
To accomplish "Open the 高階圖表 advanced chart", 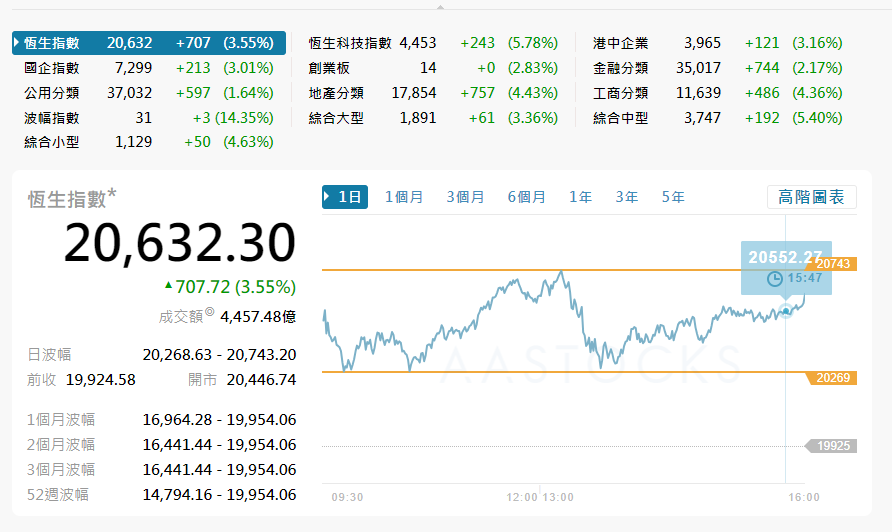I will pyautogui.click(x=811, y=197).
